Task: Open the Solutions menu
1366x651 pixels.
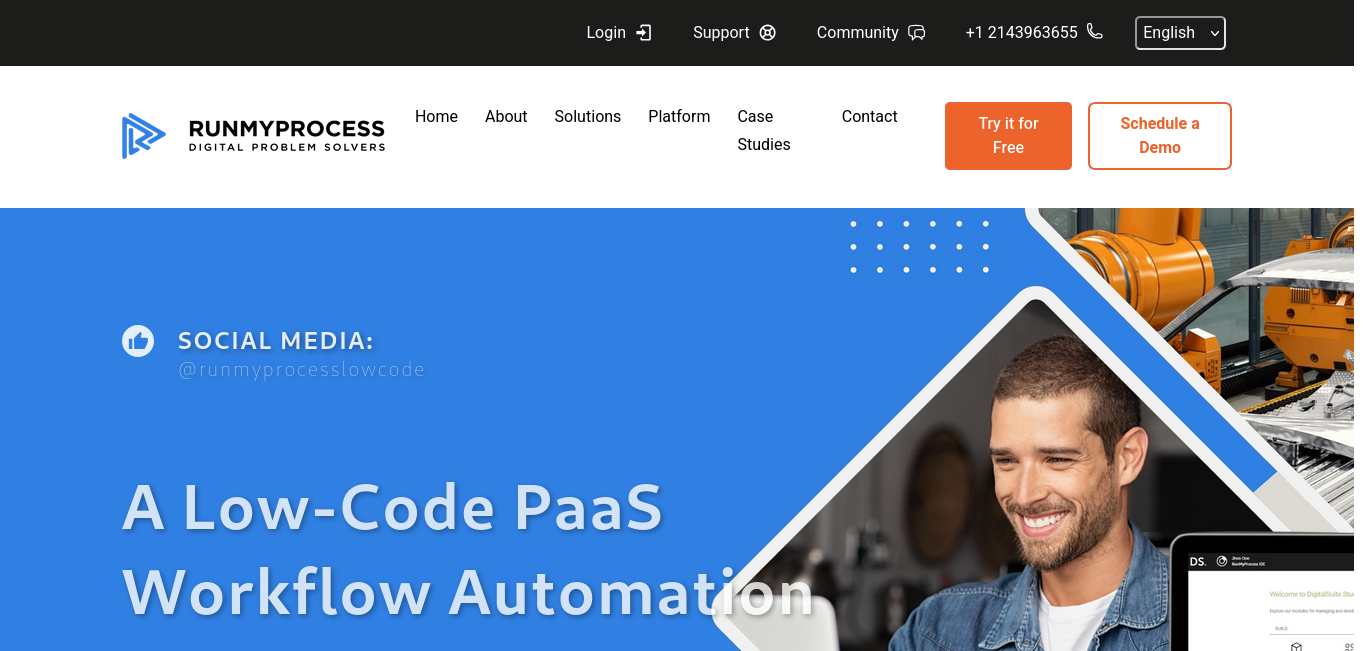Action: tap(588, 116)
